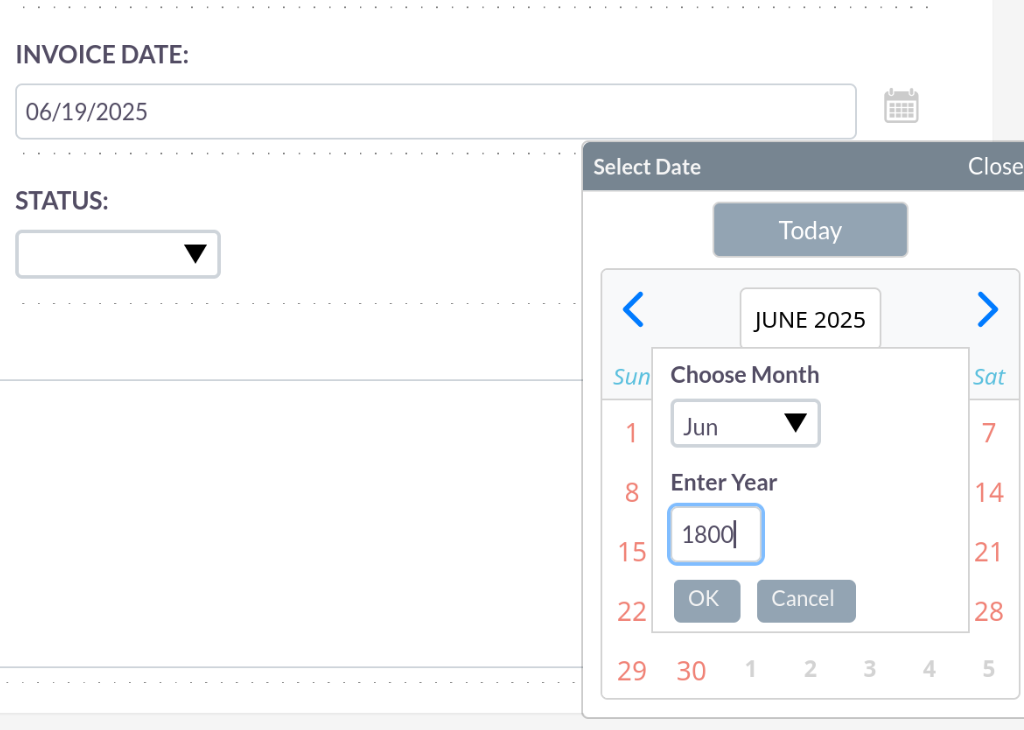The height and width of the screenshot is (730, 1024).
Task: Focus the Enter Year field
Action: point(716,534)
